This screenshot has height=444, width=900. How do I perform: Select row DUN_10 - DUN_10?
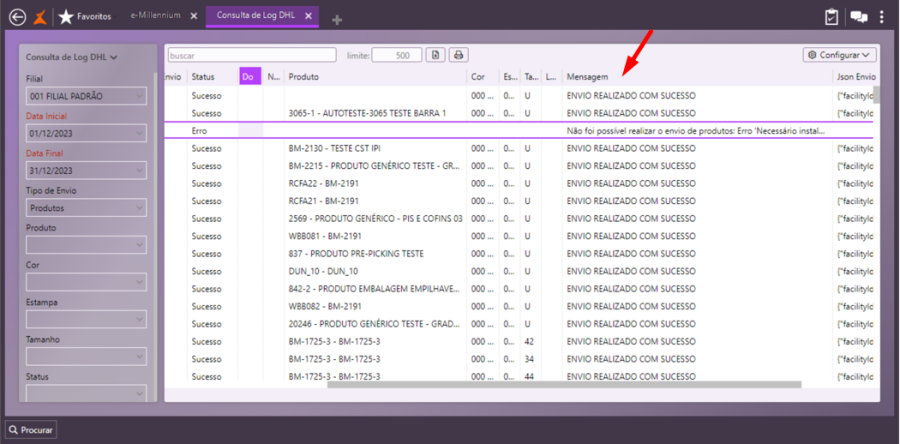pyautogui.click(x=519, y=271)
